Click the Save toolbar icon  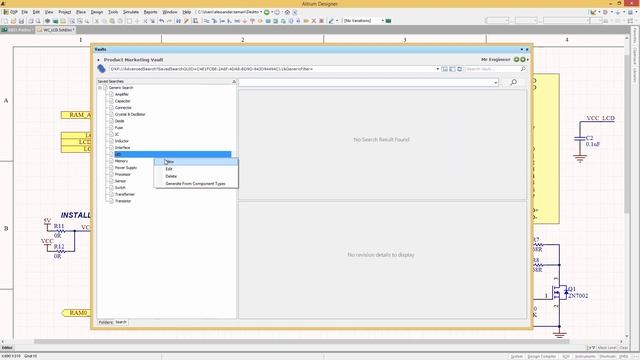[21, 21]
